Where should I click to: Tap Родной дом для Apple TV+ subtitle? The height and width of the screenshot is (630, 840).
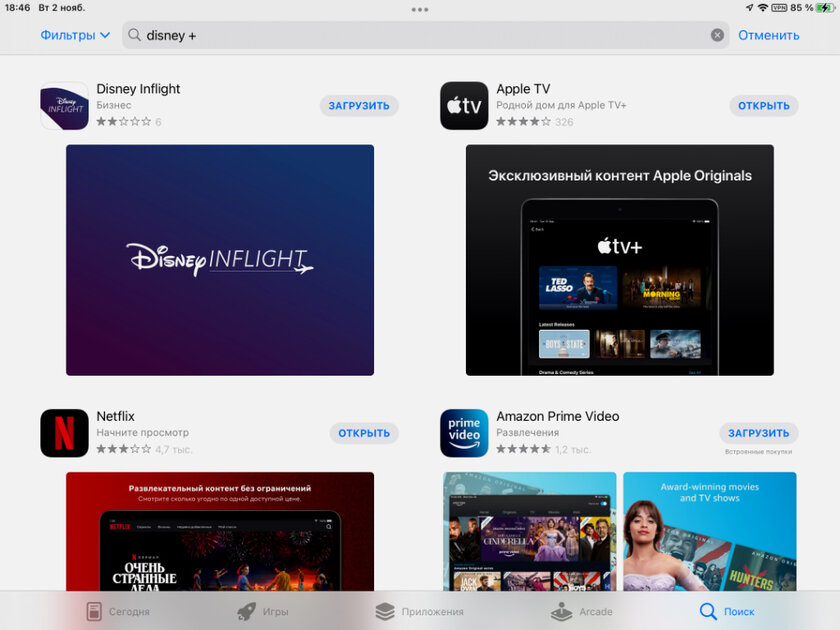point(561,105)
